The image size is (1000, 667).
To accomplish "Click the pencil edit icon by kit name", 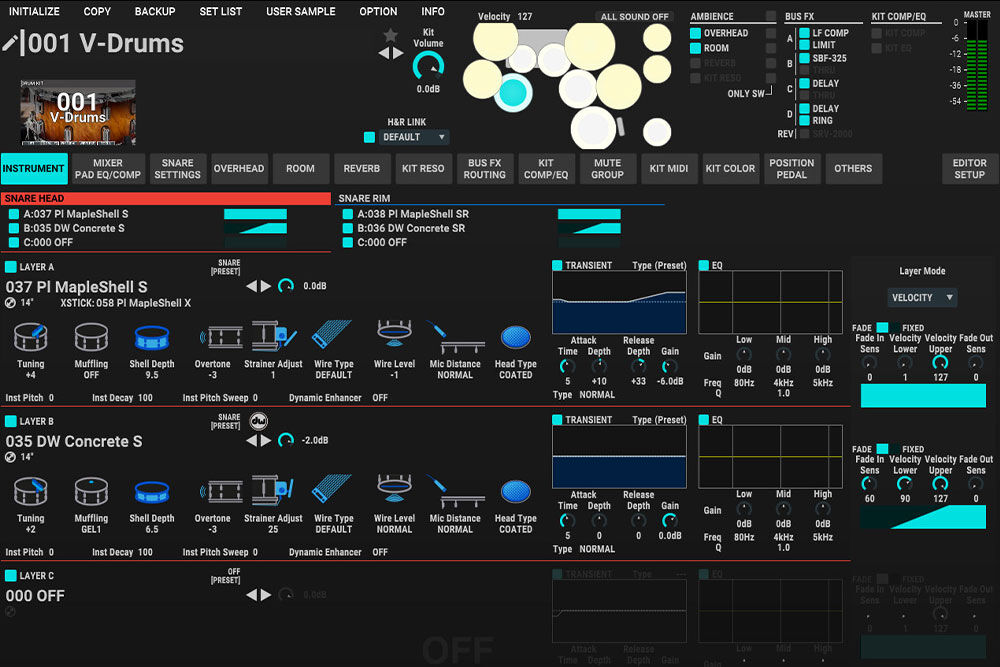I will pyautogui.click(x=11, y=43).
